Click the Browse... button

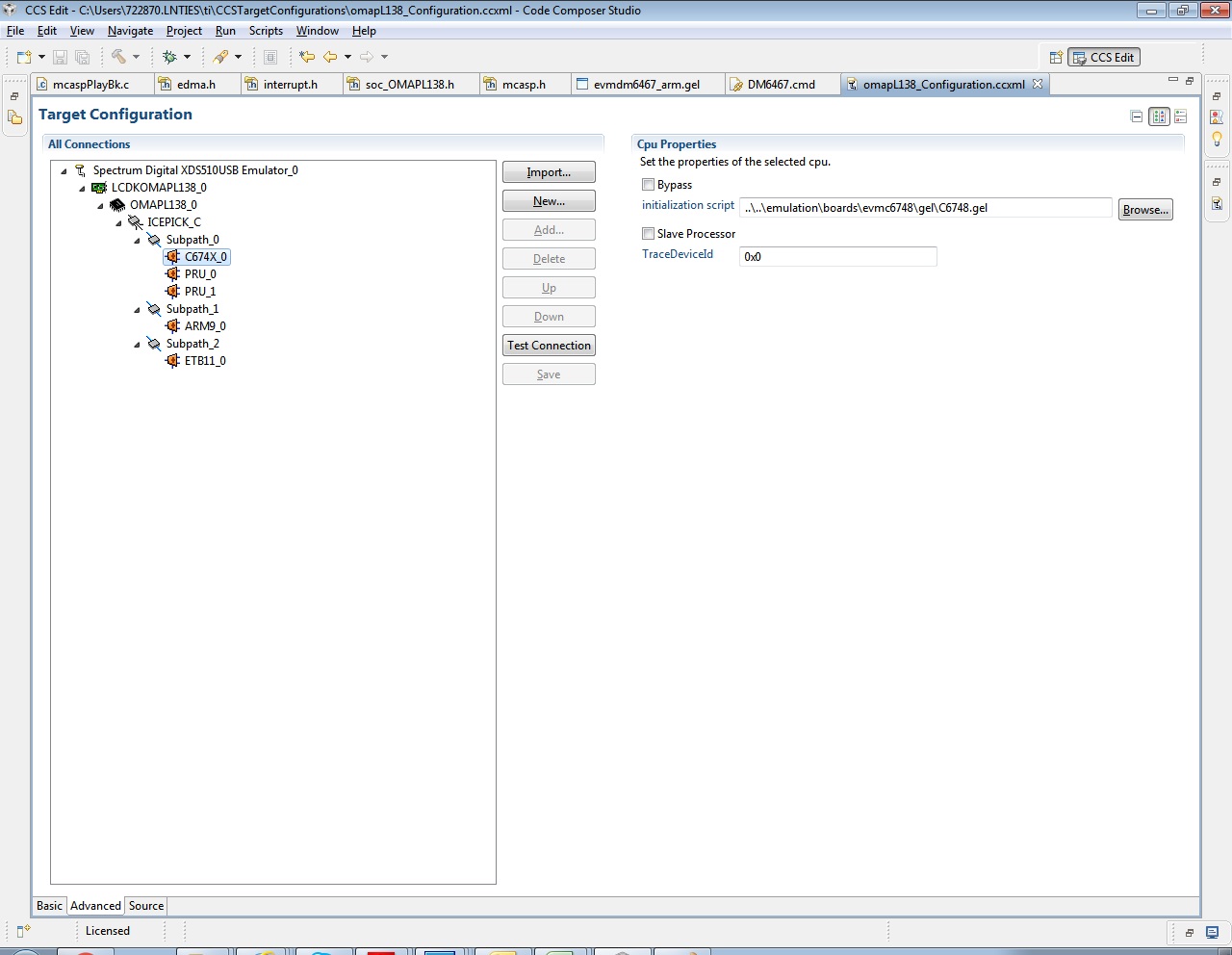click(x=1145, y=210)
